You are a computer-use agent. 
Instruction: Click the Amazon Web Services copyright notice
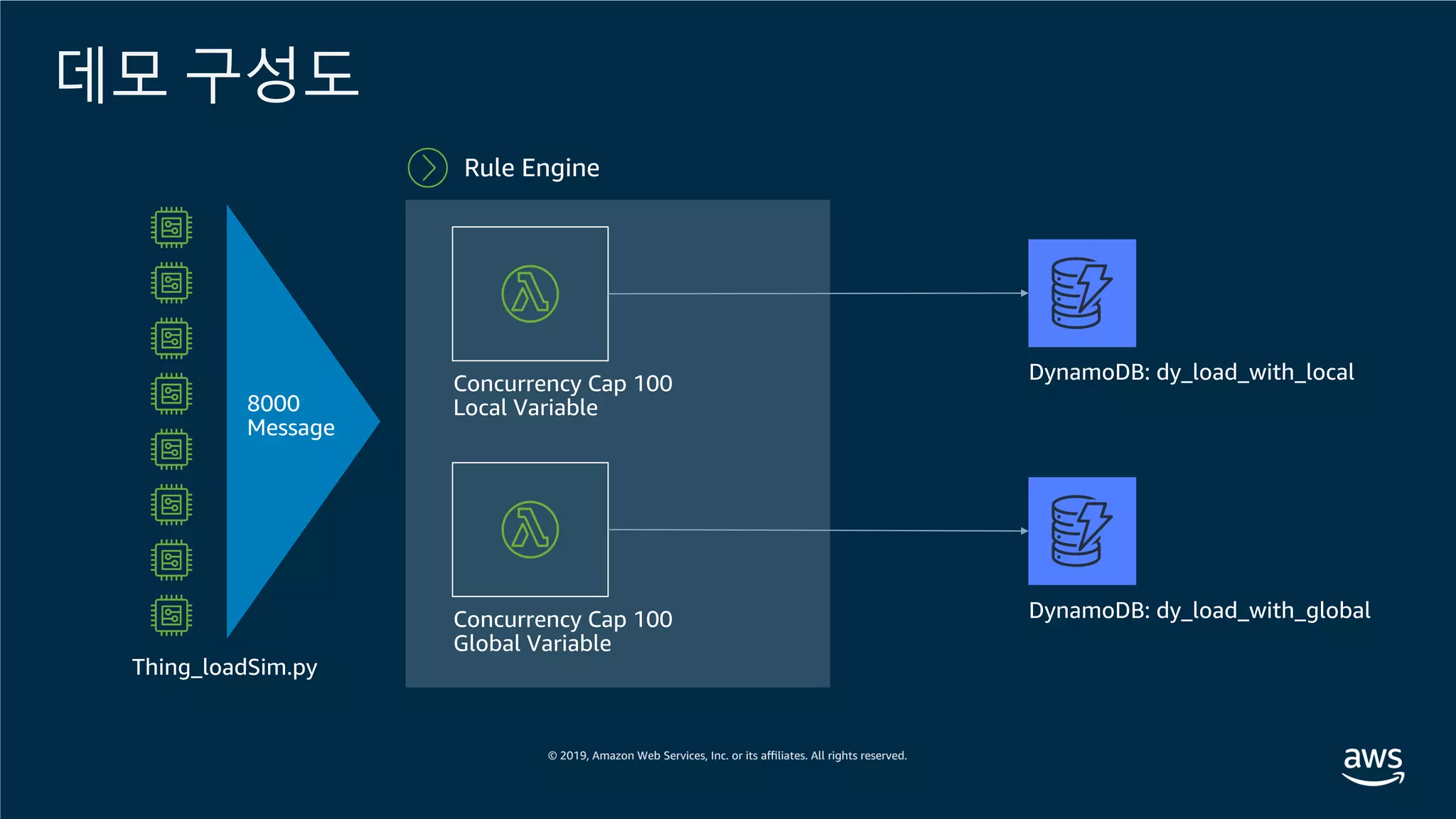727,756
